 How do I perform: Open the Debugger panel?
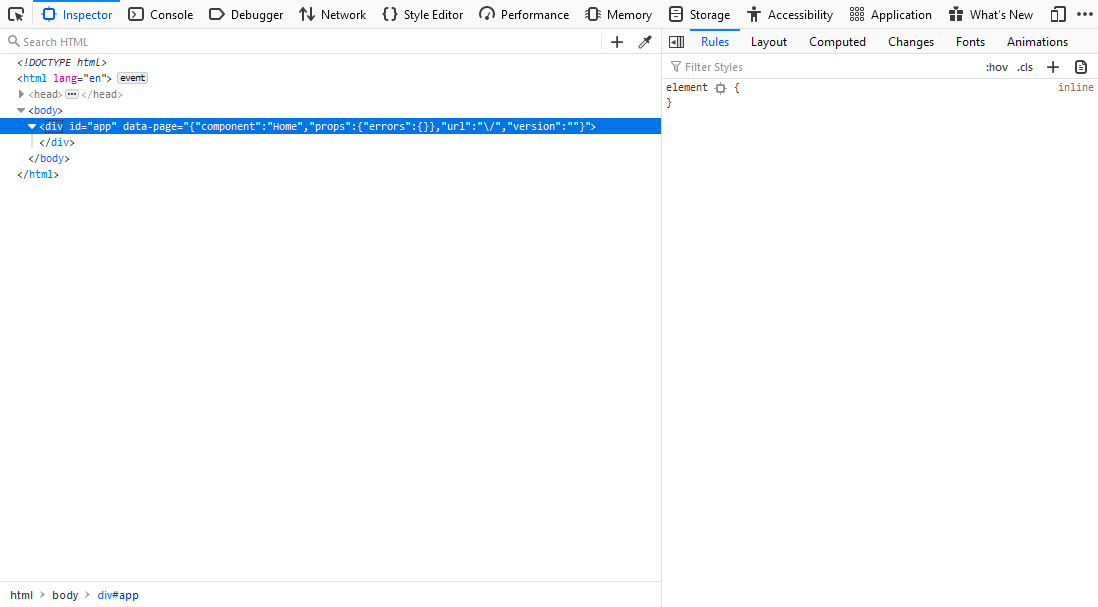point(246,14)
